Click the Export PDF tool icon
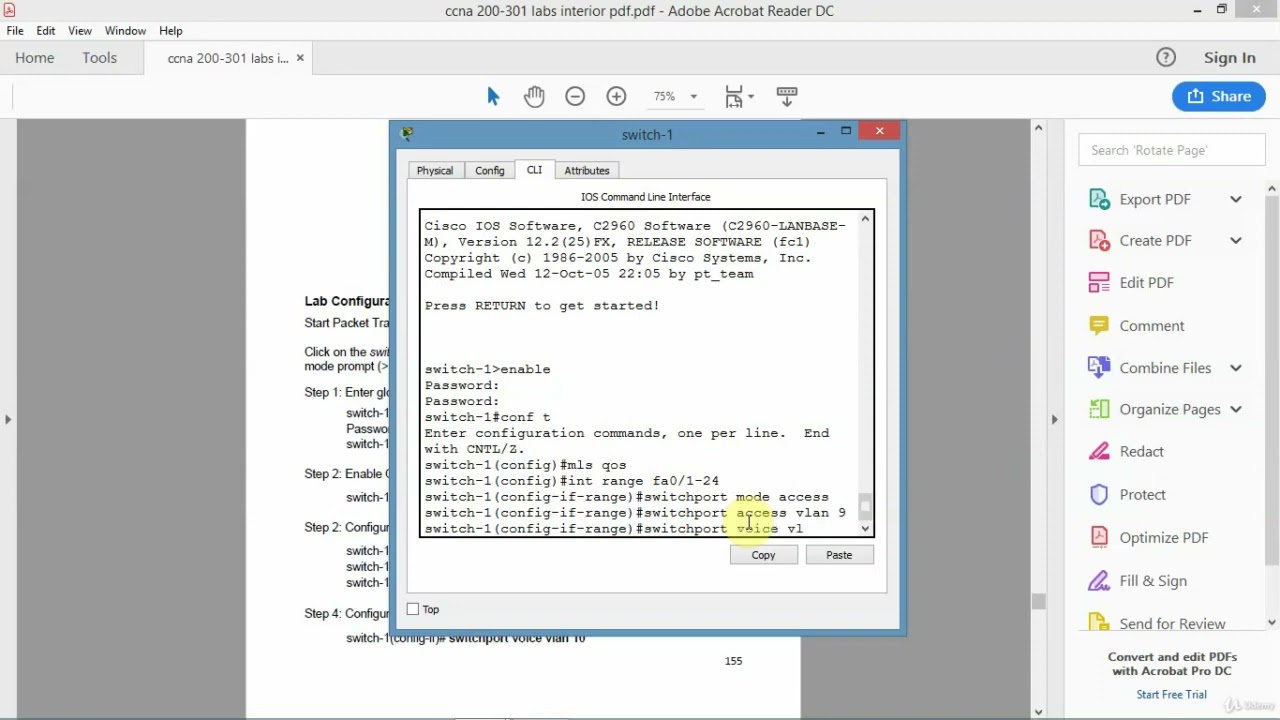This screenshot has height=720, width=1280. (x=1099, y=199)
